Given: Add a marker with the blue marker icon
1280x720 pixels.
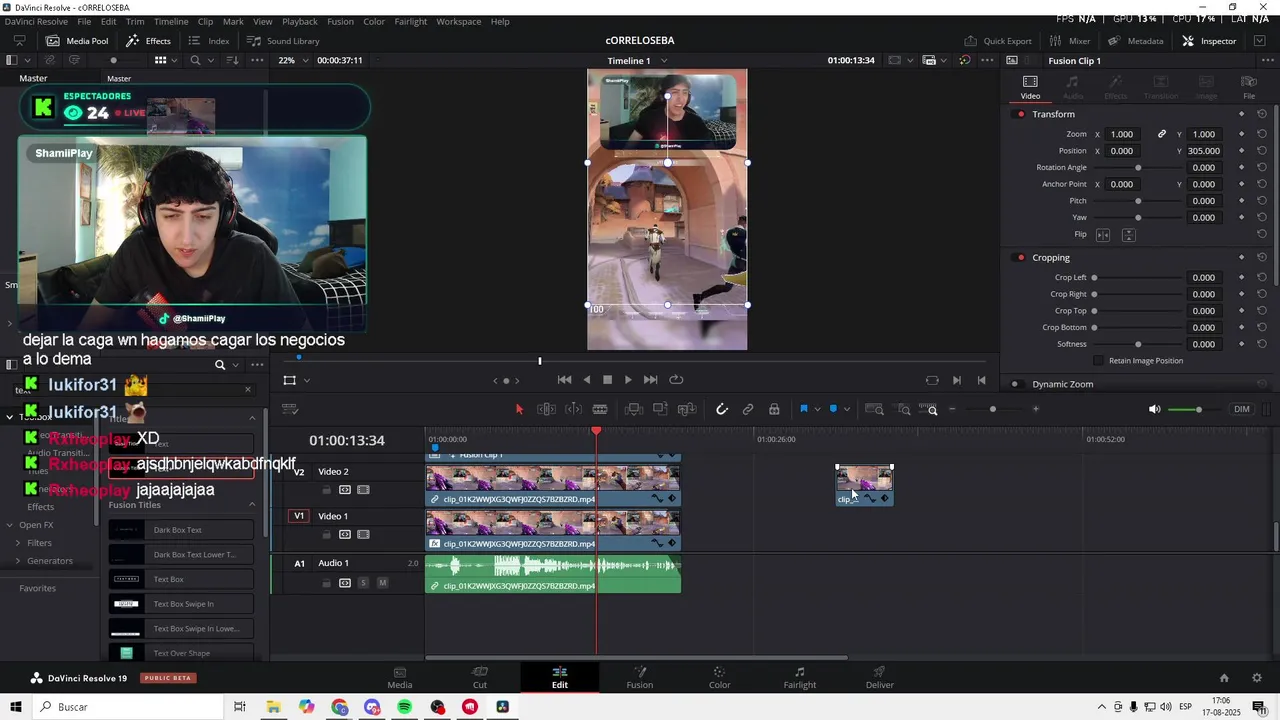Looking at the screenshot, I should coord(833,409).
